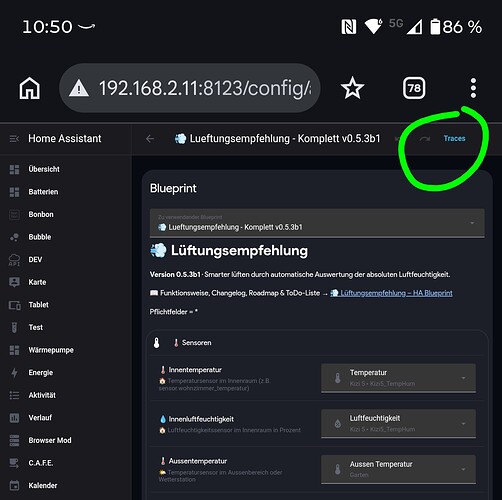502x500 pixels.
Task: Open the Wärmepumpe dashboard
Action: click(x=66, y=350)
